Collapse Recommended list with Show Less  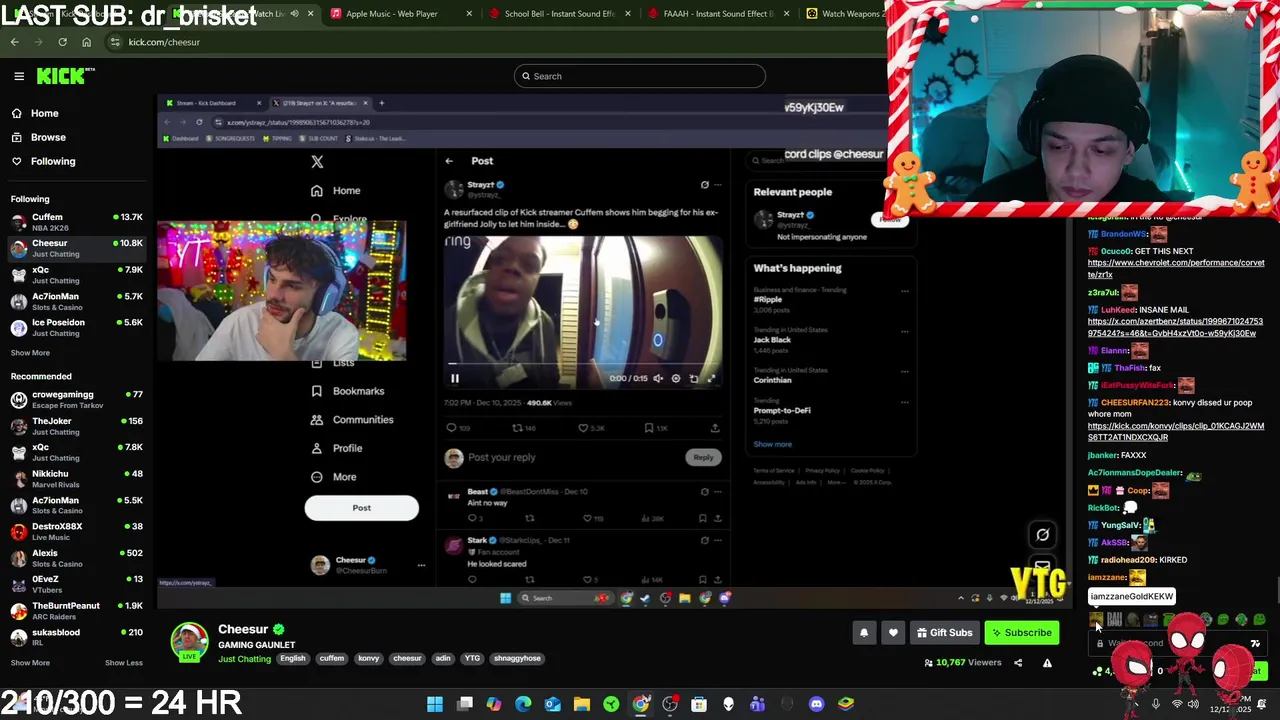(x=123, y=663)
